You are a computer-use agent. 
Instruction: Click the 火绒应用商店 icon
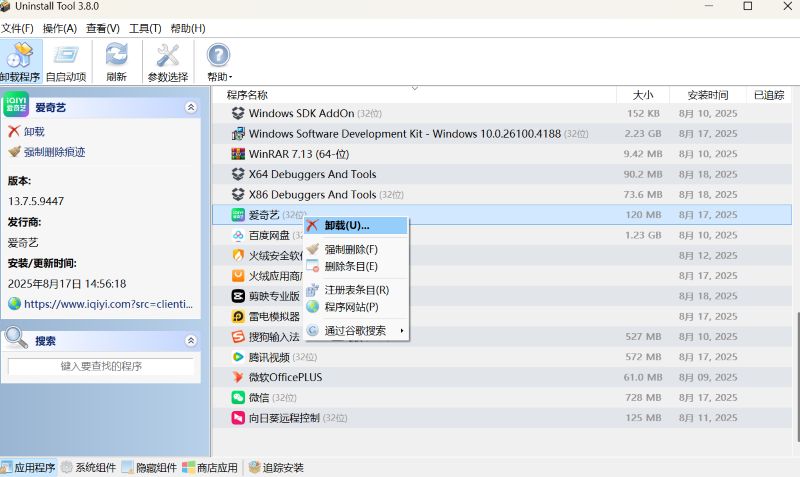tap(238, 276)
